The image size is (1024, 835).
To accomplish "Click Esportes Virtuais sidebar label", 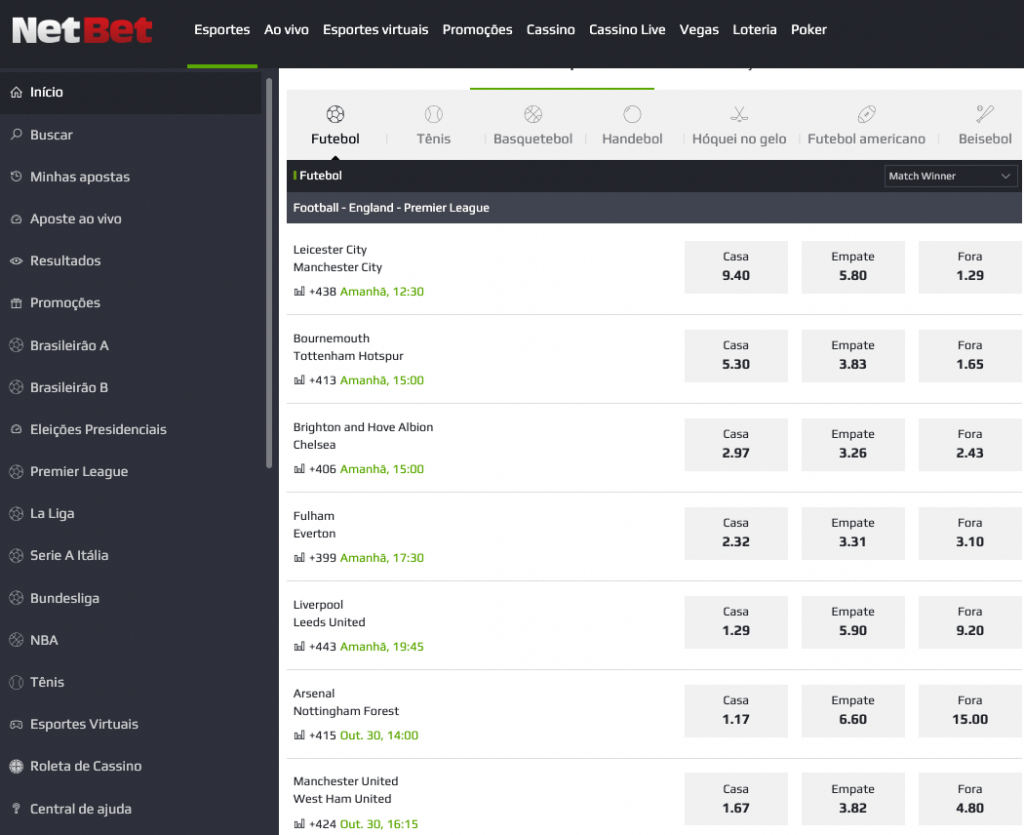I will click(x=84, y=724).
